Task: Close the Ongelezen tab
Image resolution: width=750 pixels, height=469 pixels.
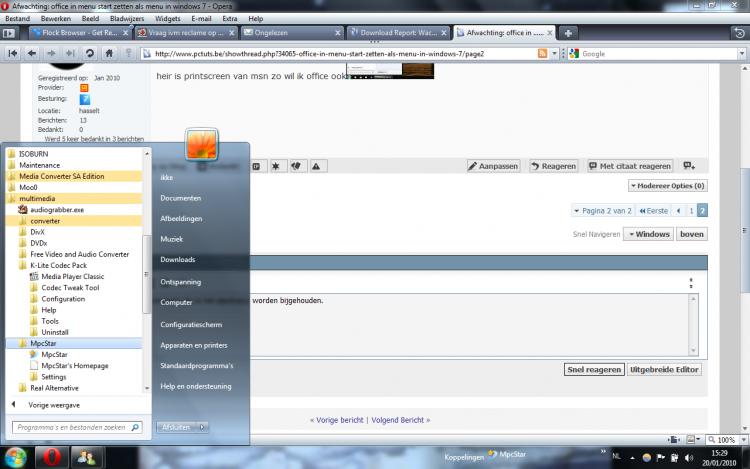Action: pyautogui.click(x=338, y=33)
